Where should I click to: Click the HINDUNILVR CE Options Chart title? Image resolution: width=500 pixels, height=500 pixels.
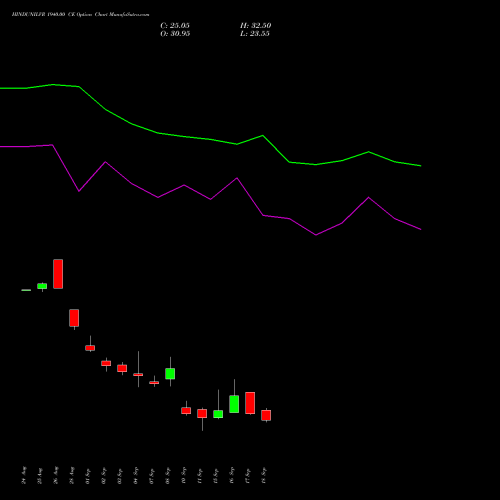click(80, 15)
